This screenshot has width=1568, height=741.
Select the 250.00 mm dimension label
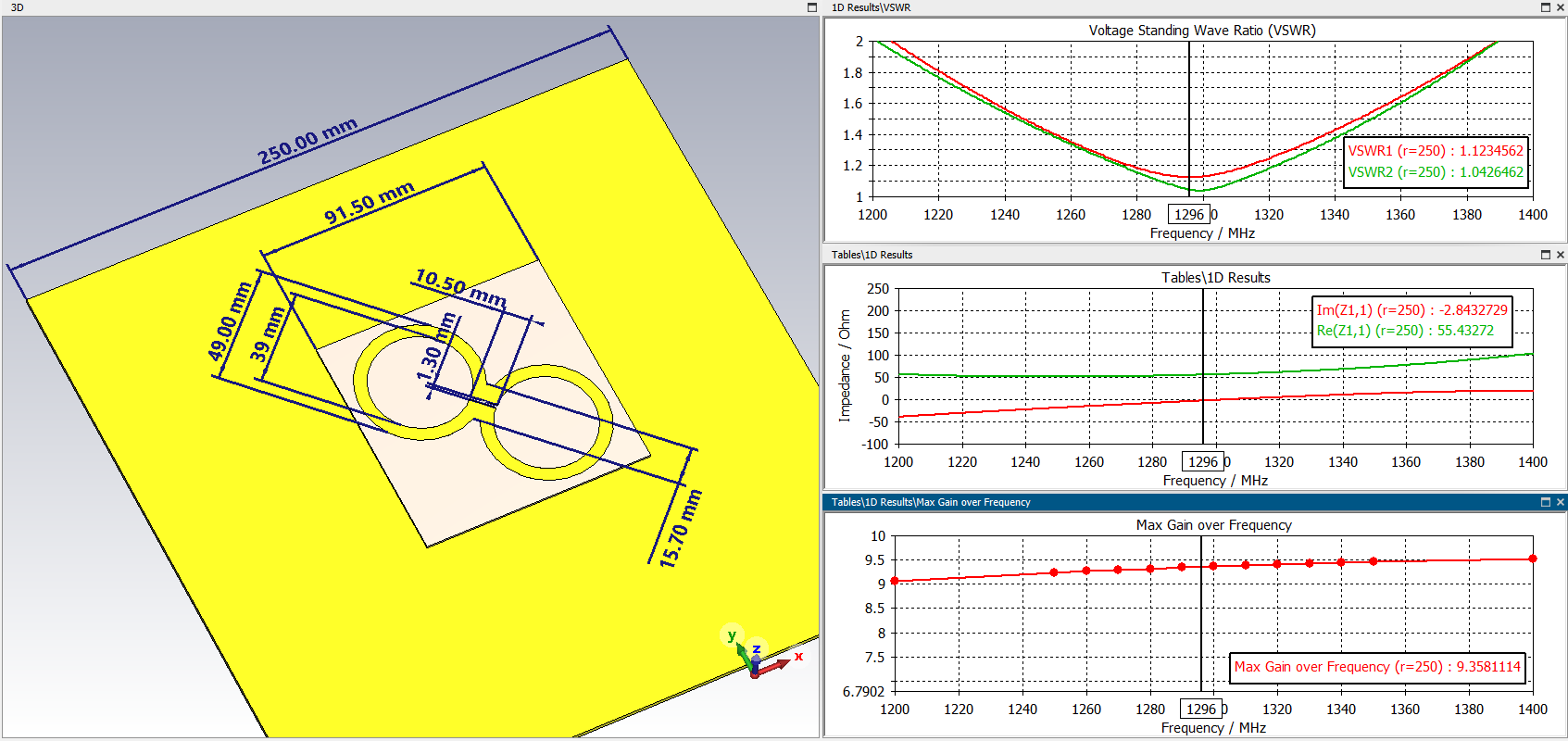coord(307,141)
